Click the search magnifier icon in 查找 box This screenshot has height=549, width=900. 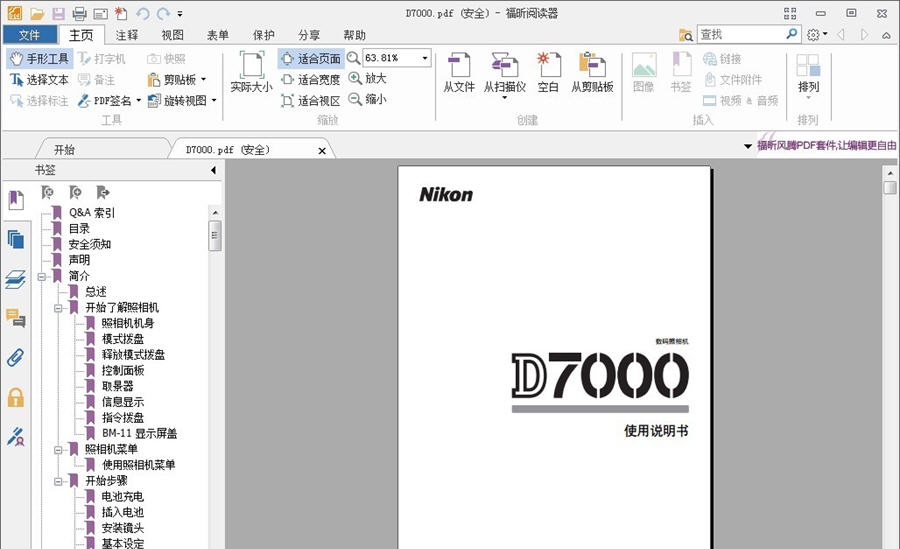click(792, 34)
